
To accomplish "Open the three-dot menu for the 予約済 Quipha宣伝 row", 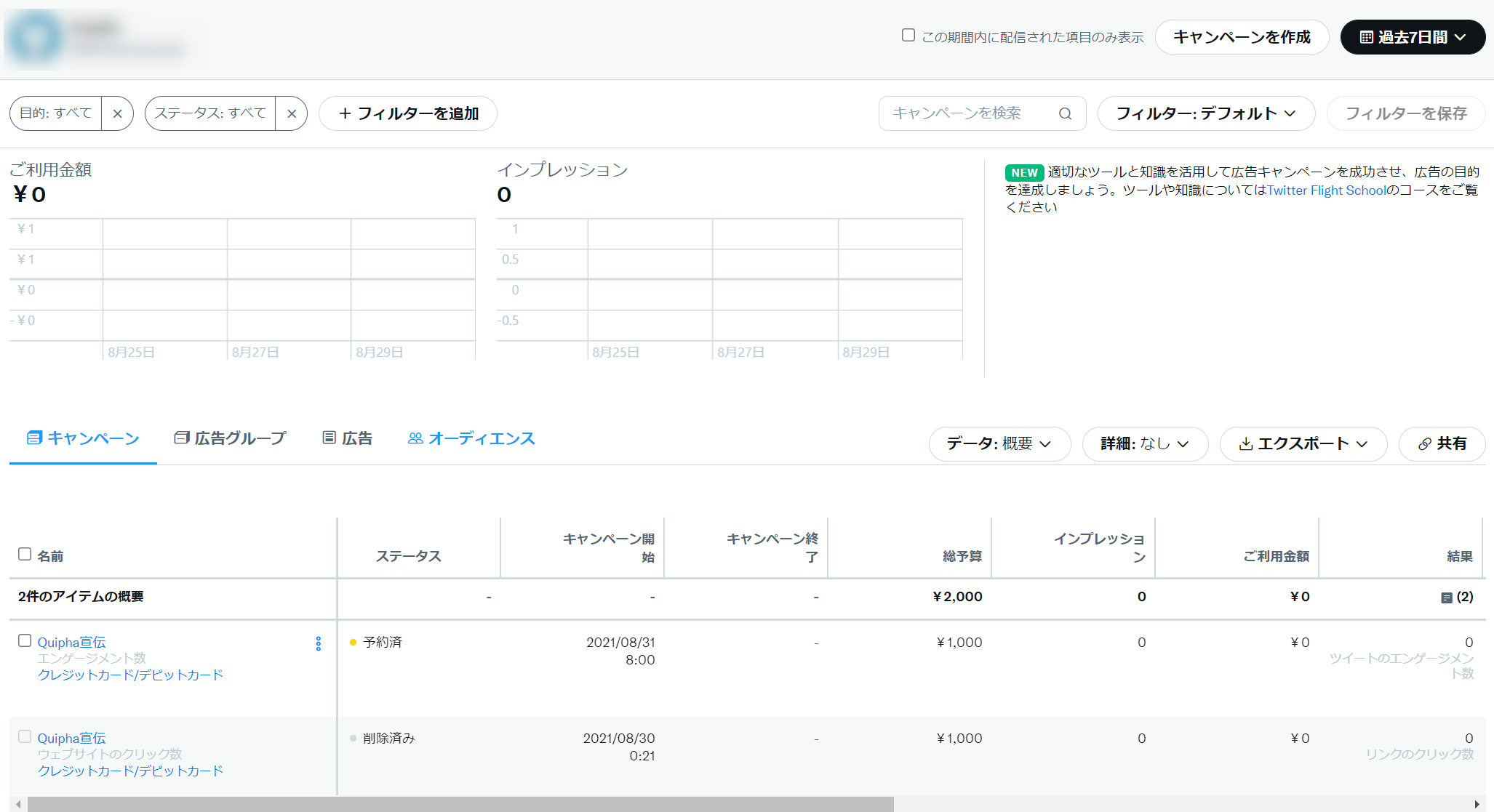I will (319, 643).
